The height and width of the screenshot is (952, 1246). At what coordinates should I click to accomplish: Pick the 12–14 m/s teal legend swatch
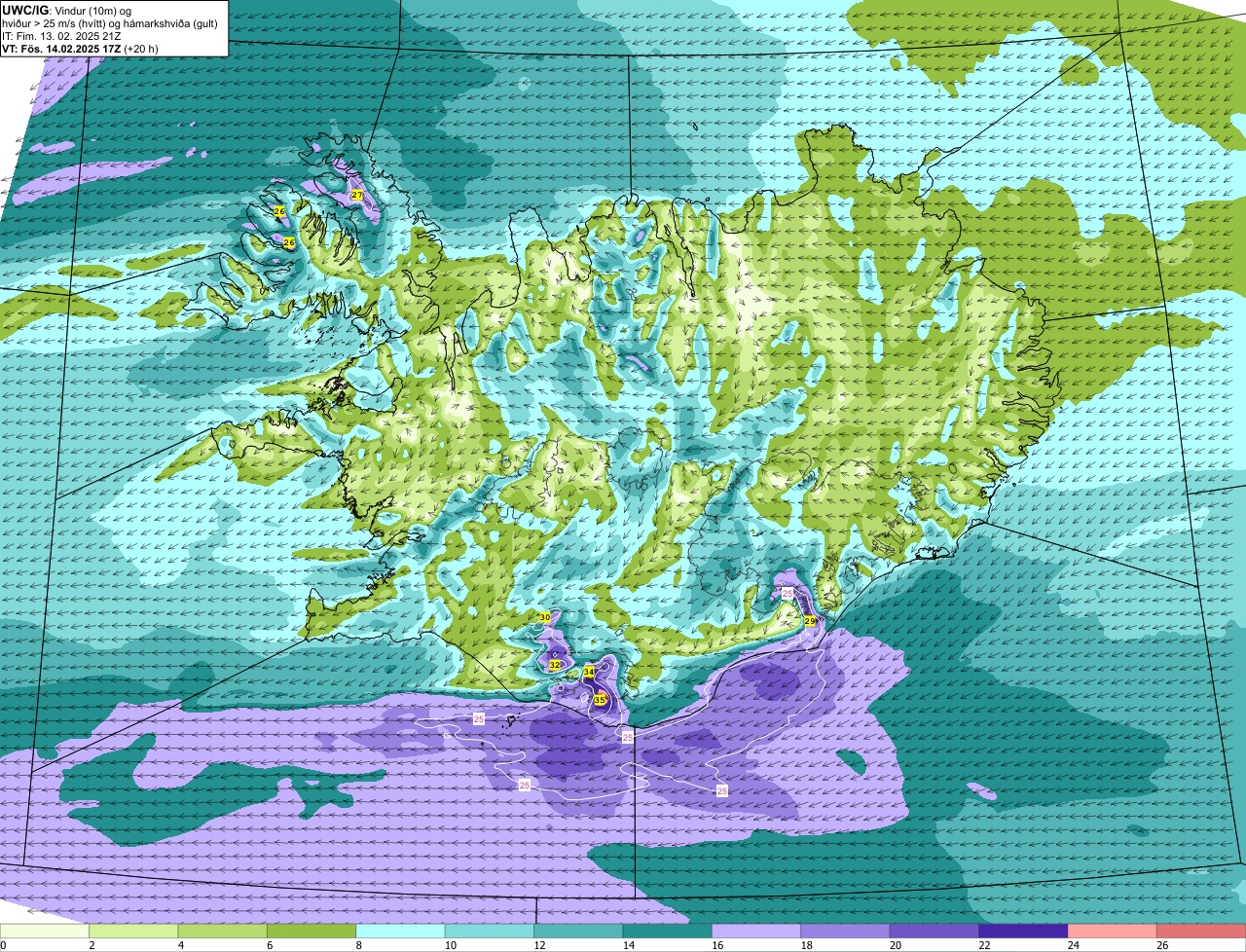point(579,931)
